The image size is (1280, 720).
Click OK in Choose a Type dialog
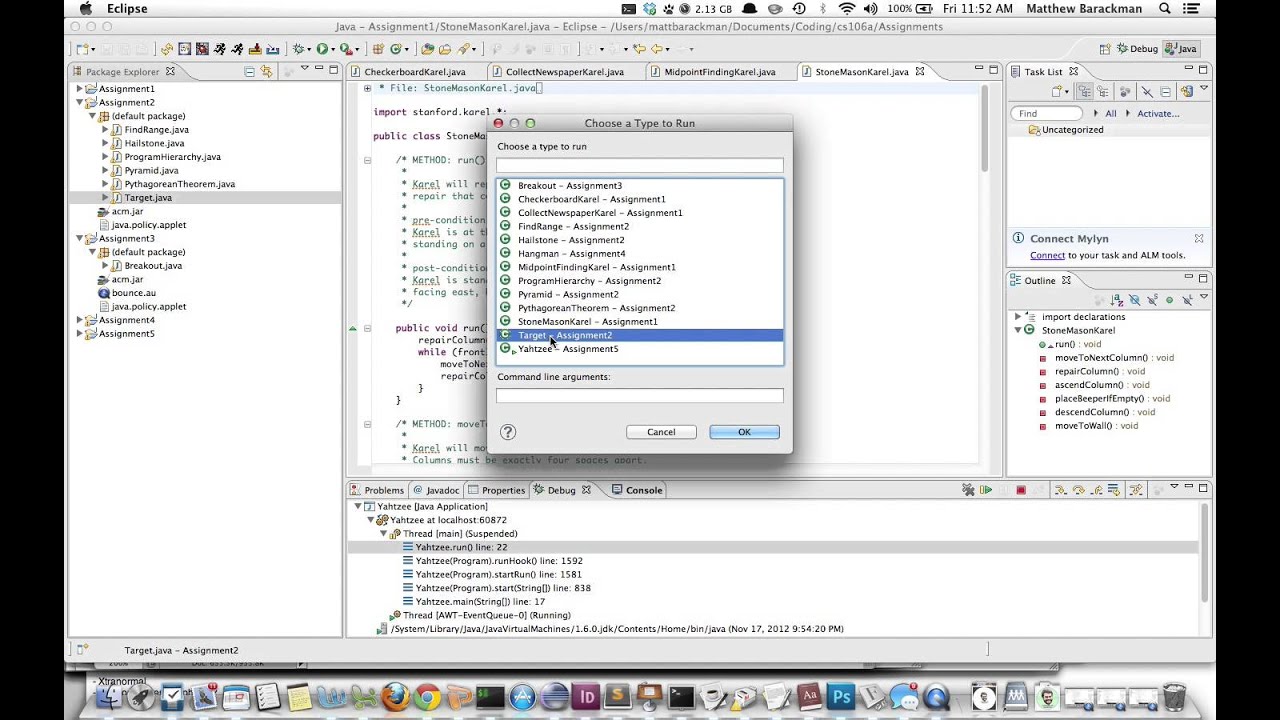tap(744, 432)
